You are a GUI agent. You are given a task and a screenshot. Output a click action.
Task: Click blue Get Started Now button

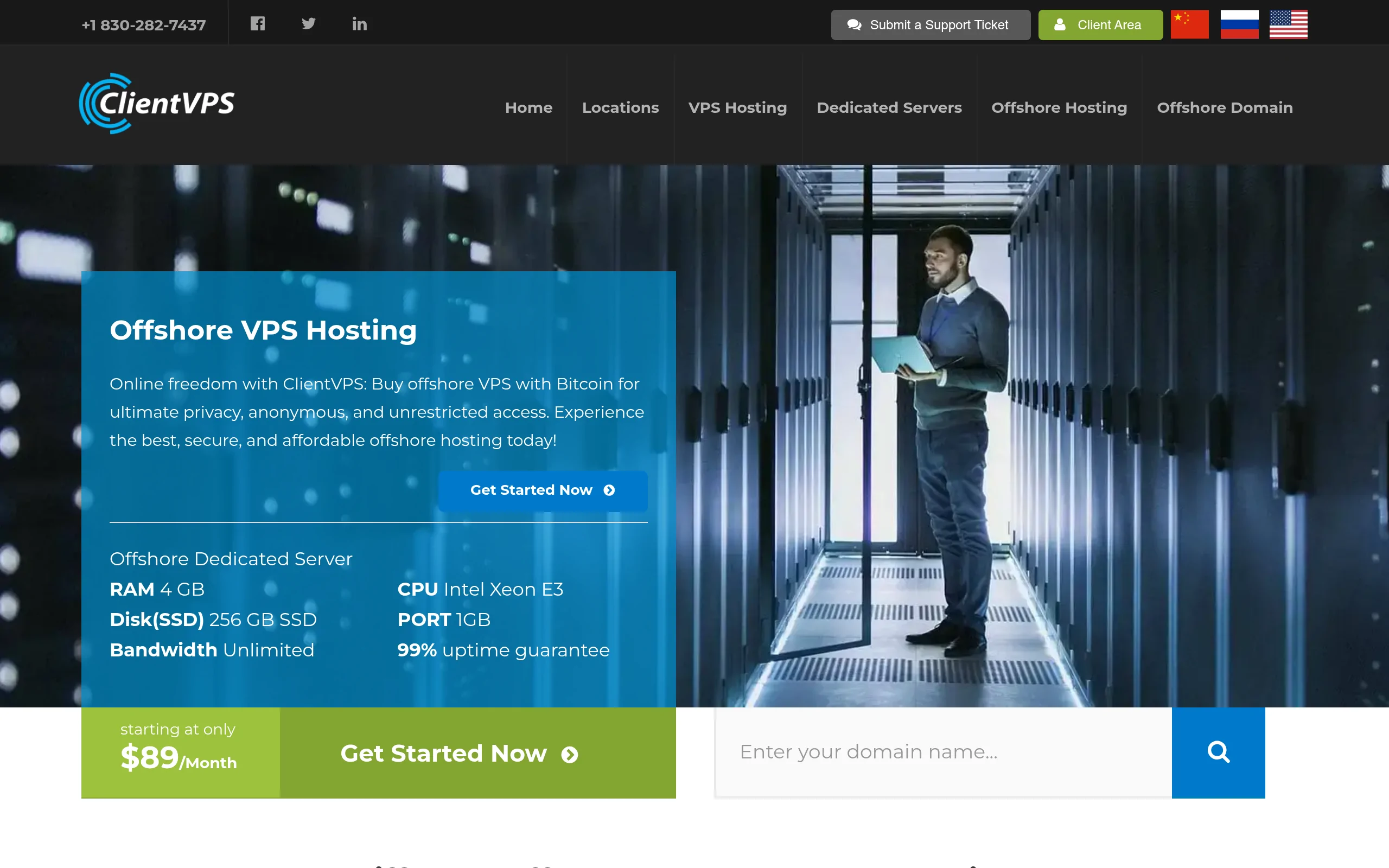click(543, 490)
